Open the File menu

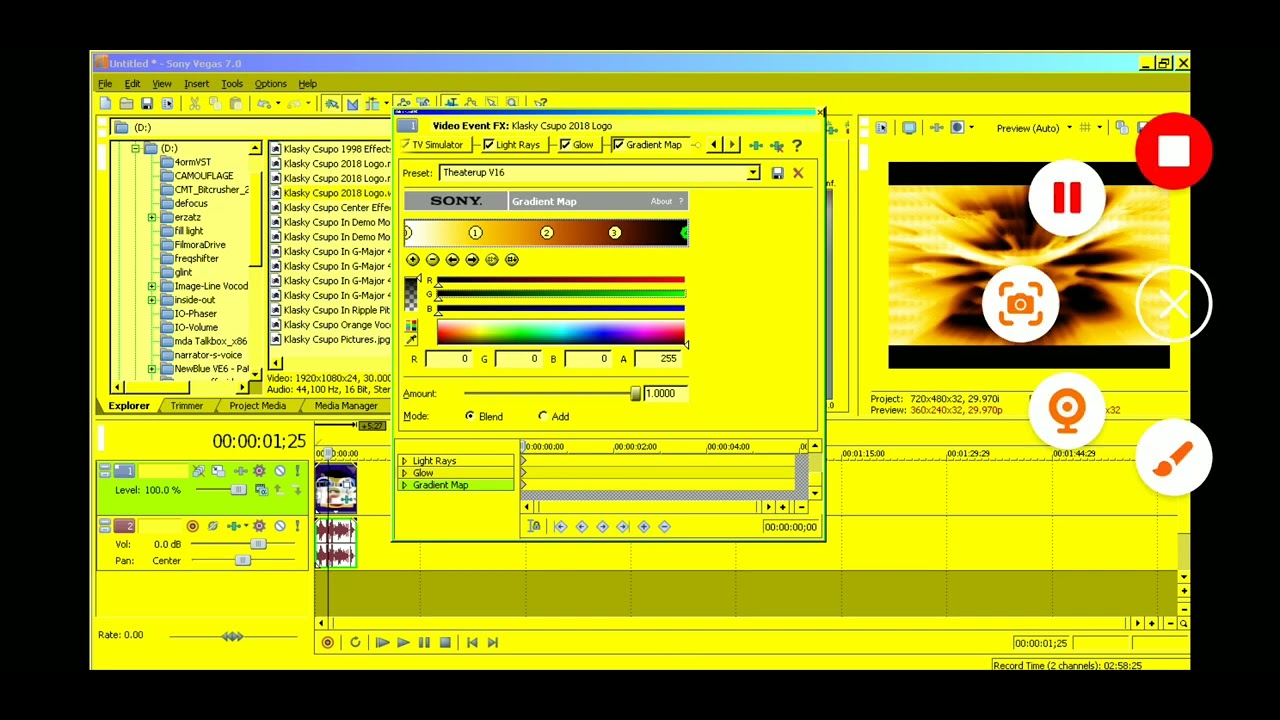coord(105,84)
